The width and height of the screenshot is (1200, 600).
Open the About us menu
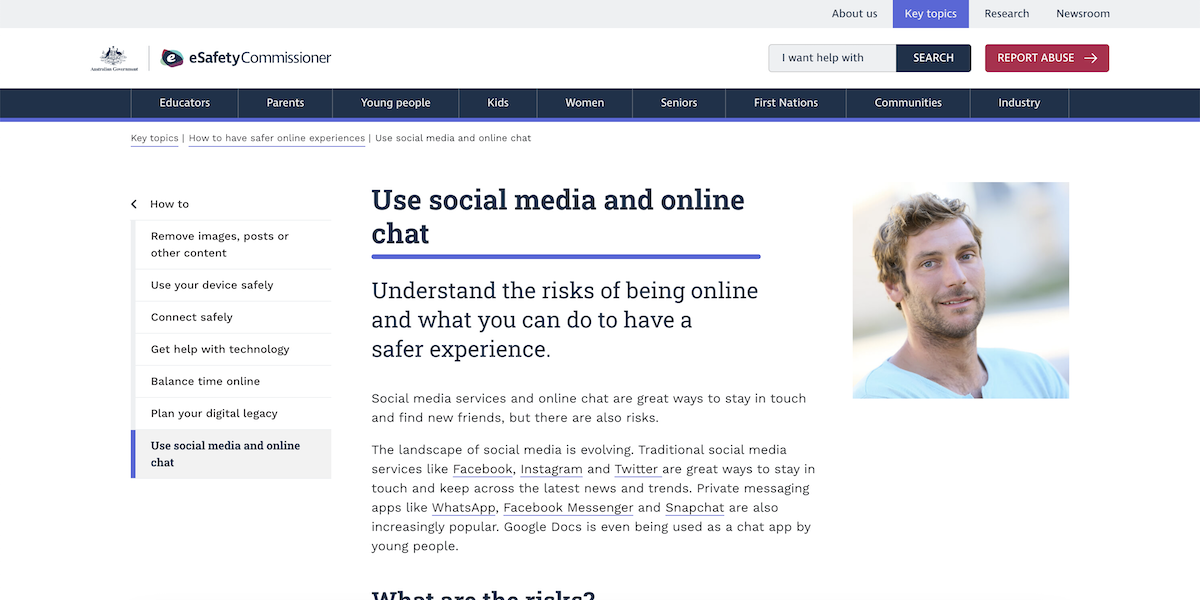tap(854, 13)
